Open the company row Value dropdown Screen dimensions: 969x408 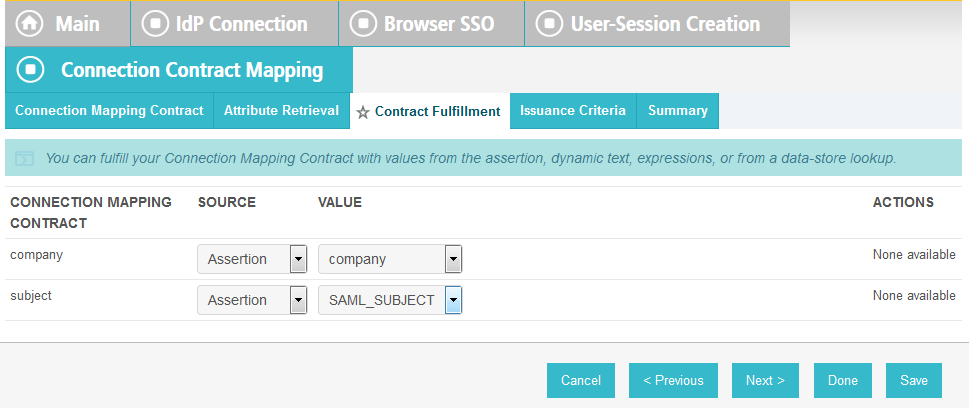point(390,259)
